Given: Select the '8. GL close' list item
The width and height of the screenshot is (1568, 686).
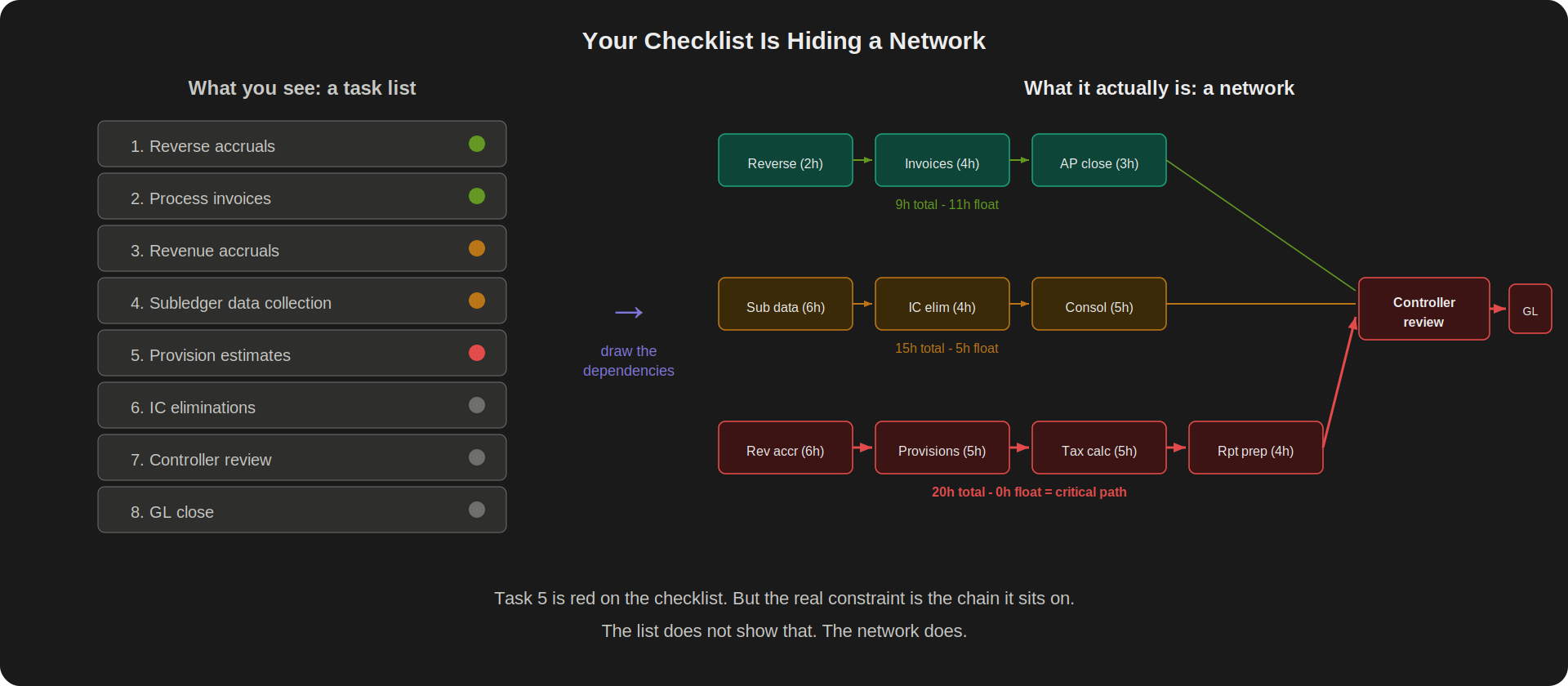Looking at the screenshot, I should [x=302, y=510].
